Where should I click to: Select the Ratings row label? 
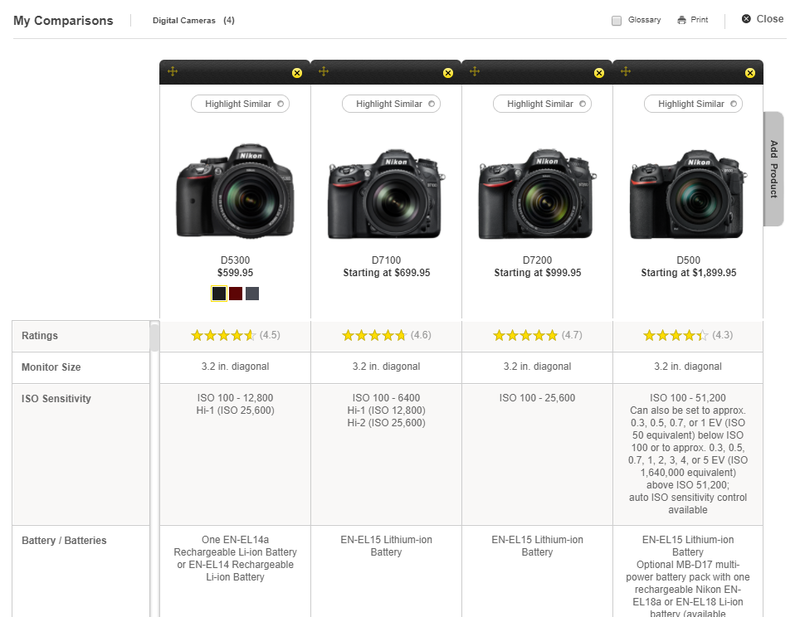point(40,336)
